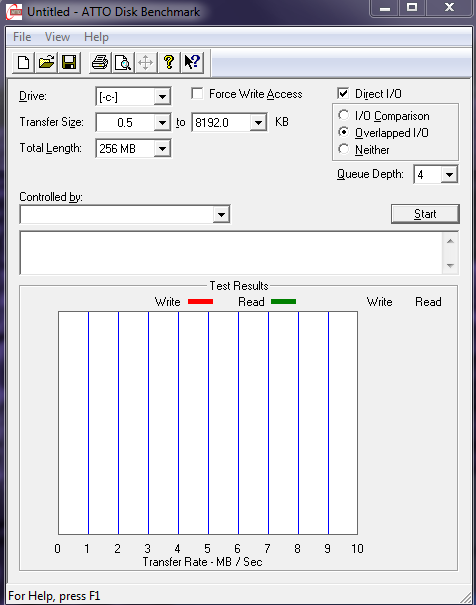476x605 pixels.
Task: Save results using the floppy disk icon
Action: point(69,62)
